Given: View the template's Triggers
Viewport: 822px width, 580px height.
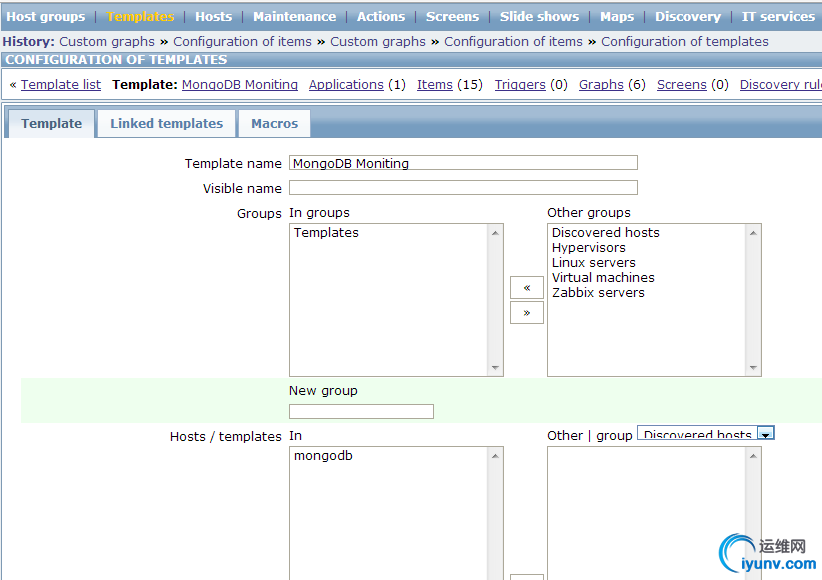Looking at the screenshot, I should point(520,84).
